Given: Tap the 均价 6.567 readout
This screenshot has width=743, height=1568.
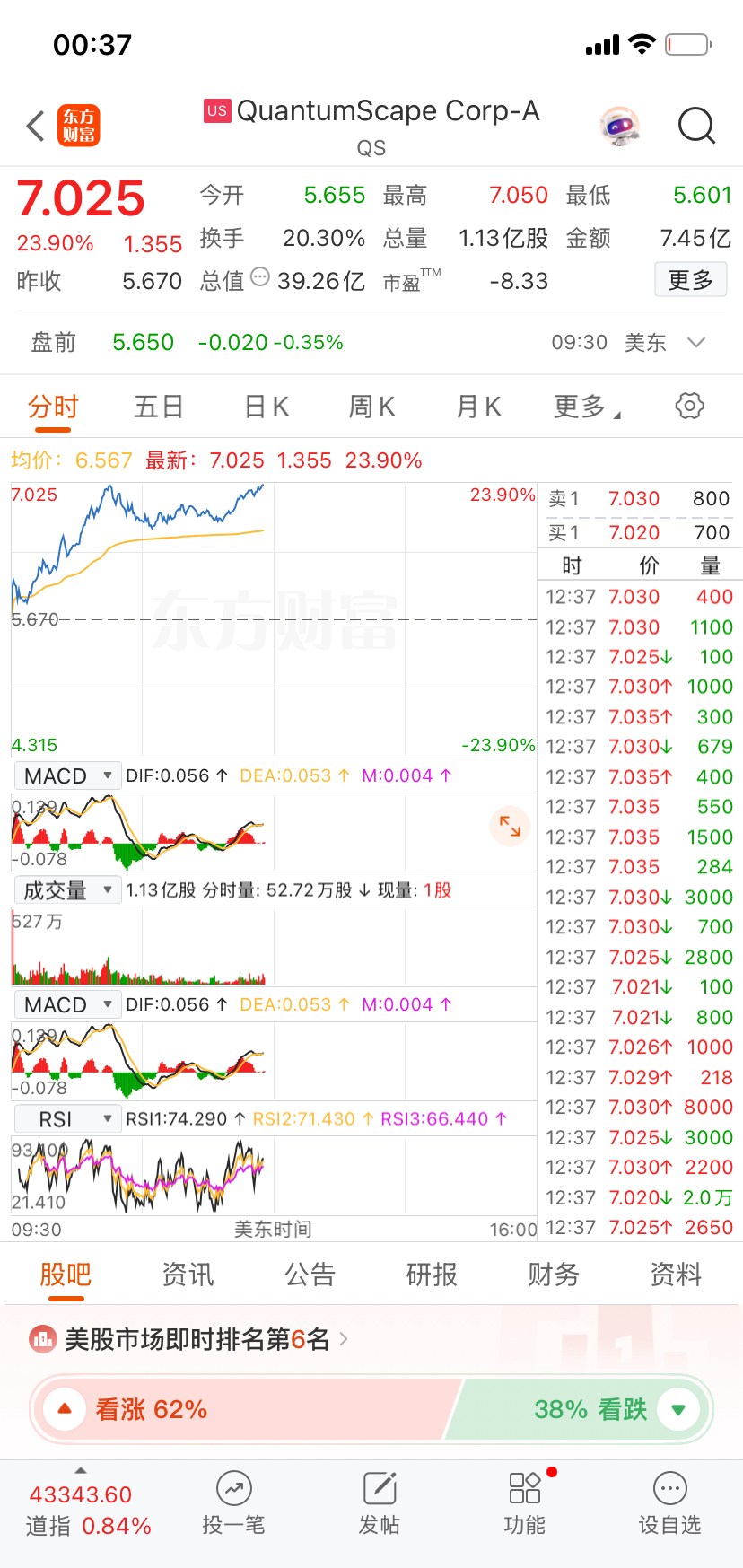Looking at the screenshot, I should coord(72,460).
